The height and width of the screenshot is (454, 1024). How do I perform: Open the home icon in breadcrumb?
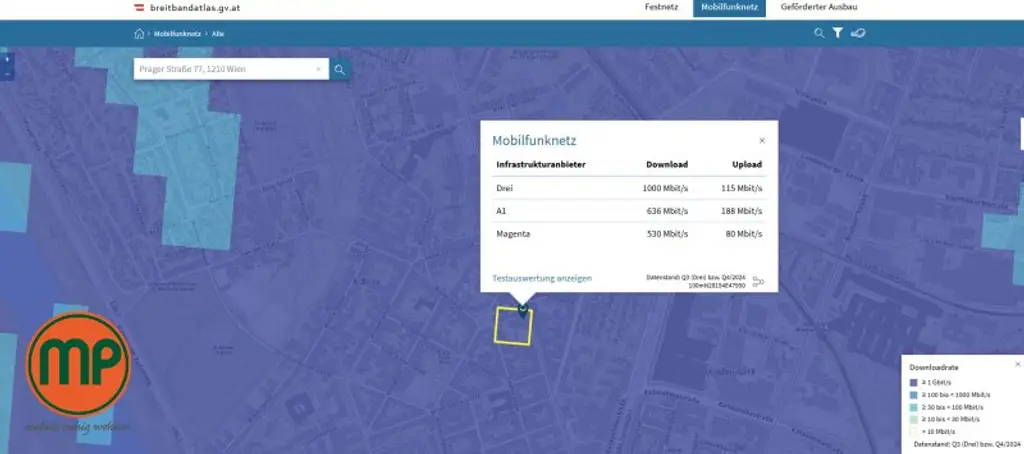pos(139,33)
